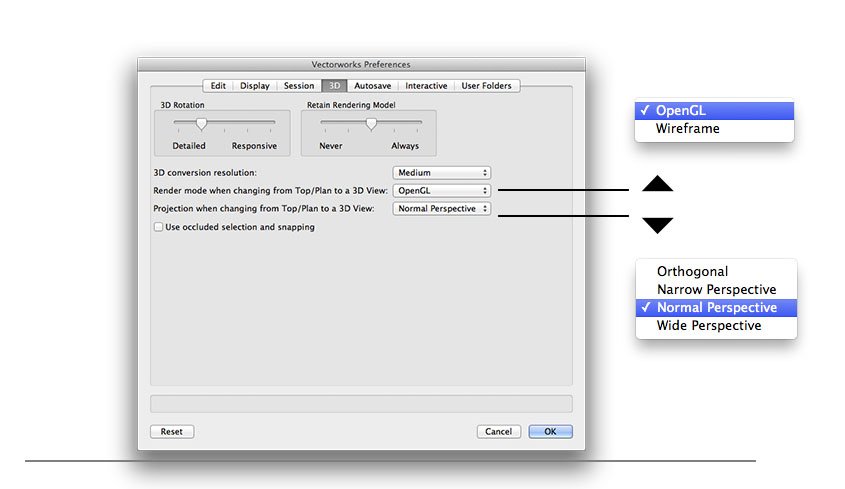Click the Never label under Retain Rendering

[330, 146]
